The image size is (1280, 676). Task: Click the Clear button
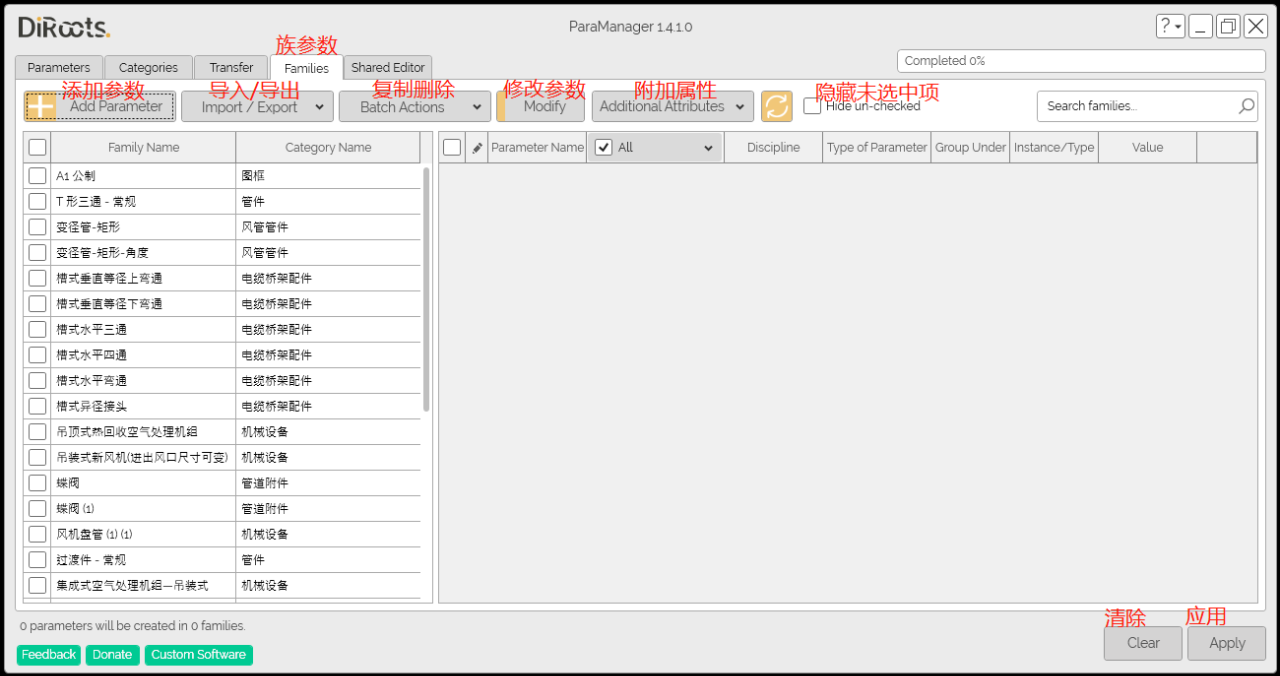tap(1143, 643)
